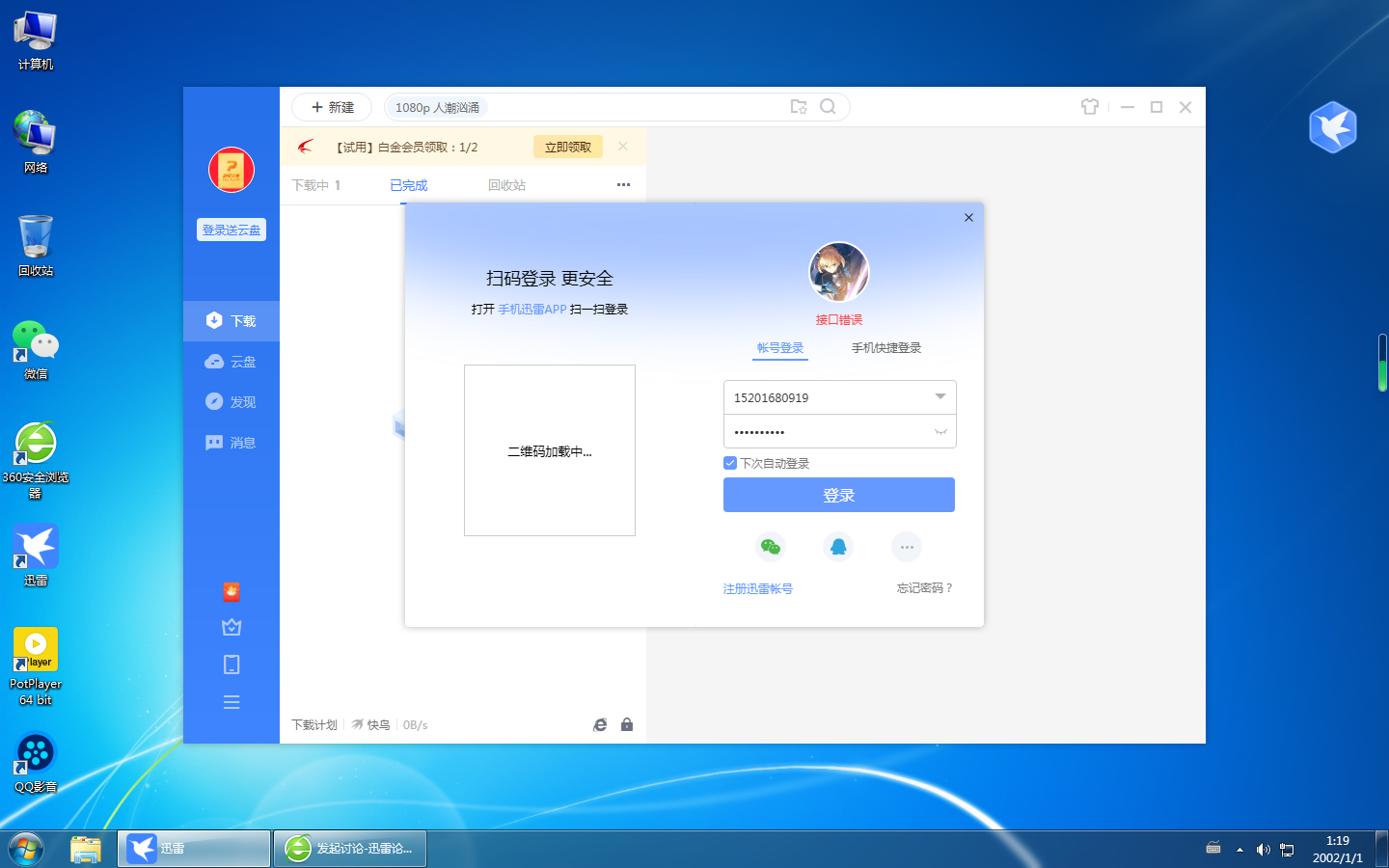1389x868 pixels.
Task: Switch to the 手机快捷登录 login tab
Action: click(885, 348)
